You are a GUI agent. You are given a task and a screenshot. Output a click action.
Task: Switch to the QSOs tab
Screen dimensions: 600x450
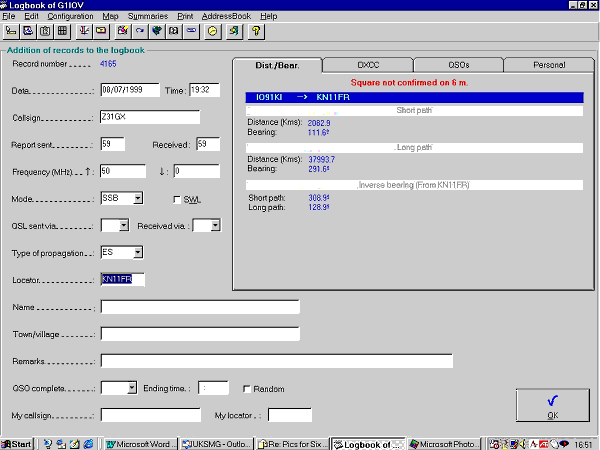(x=458, y=65)
